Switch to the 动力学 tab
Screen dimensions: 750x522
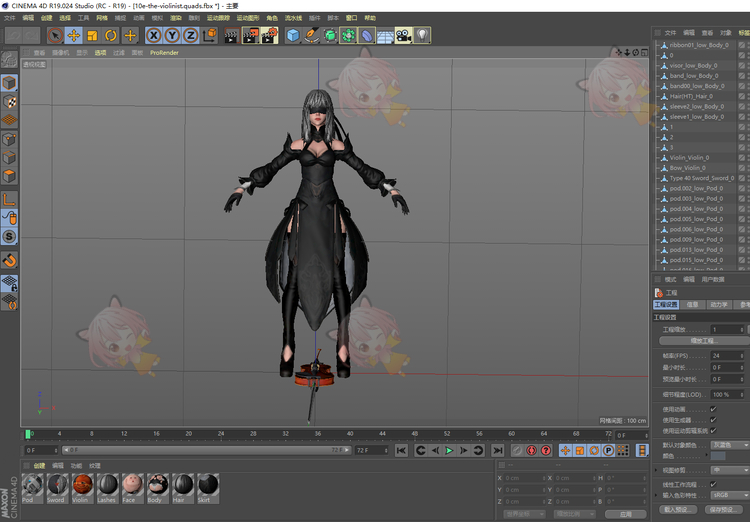click(718, 305)
